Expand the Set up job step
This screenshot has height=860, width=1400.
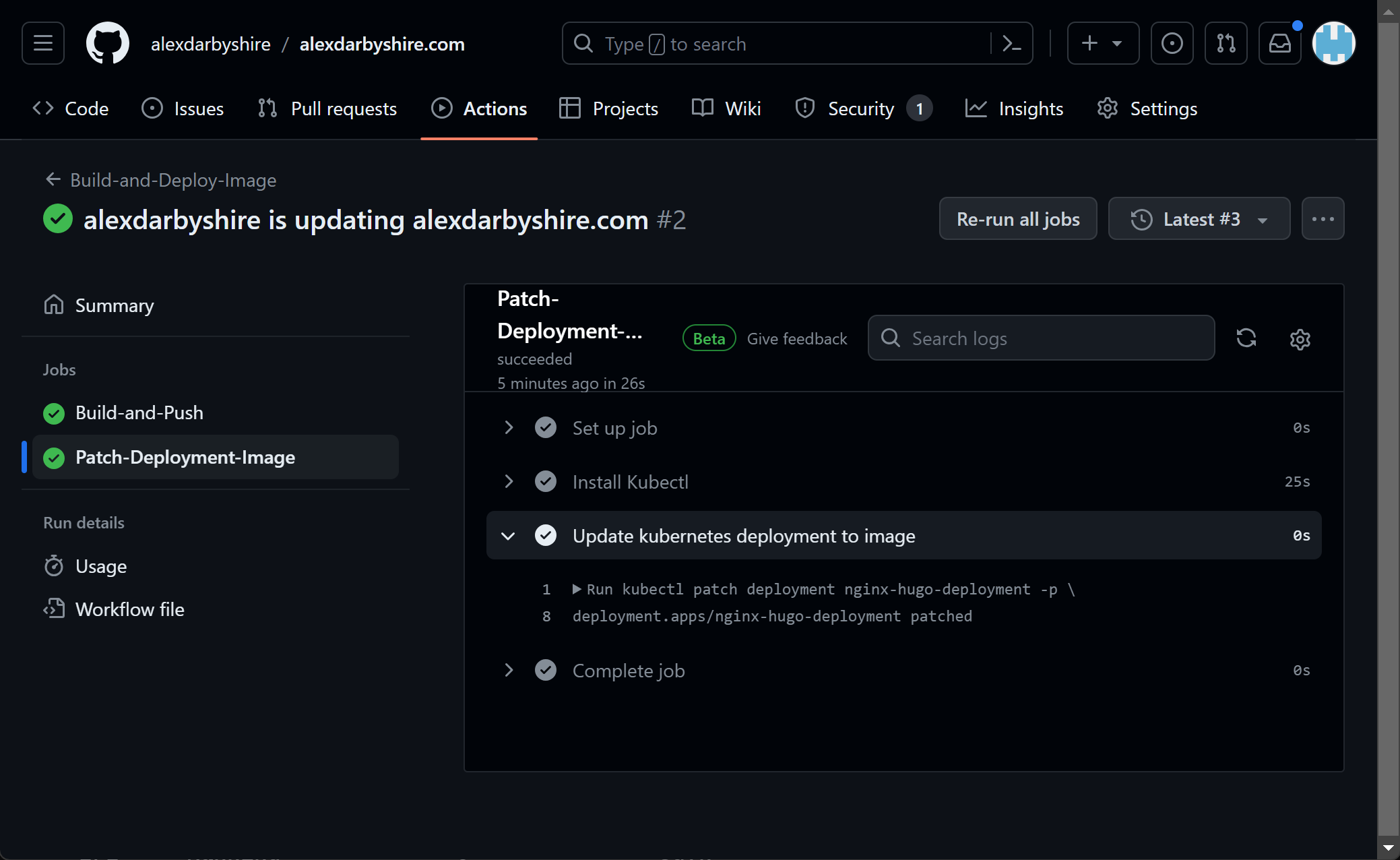point(904,427)
